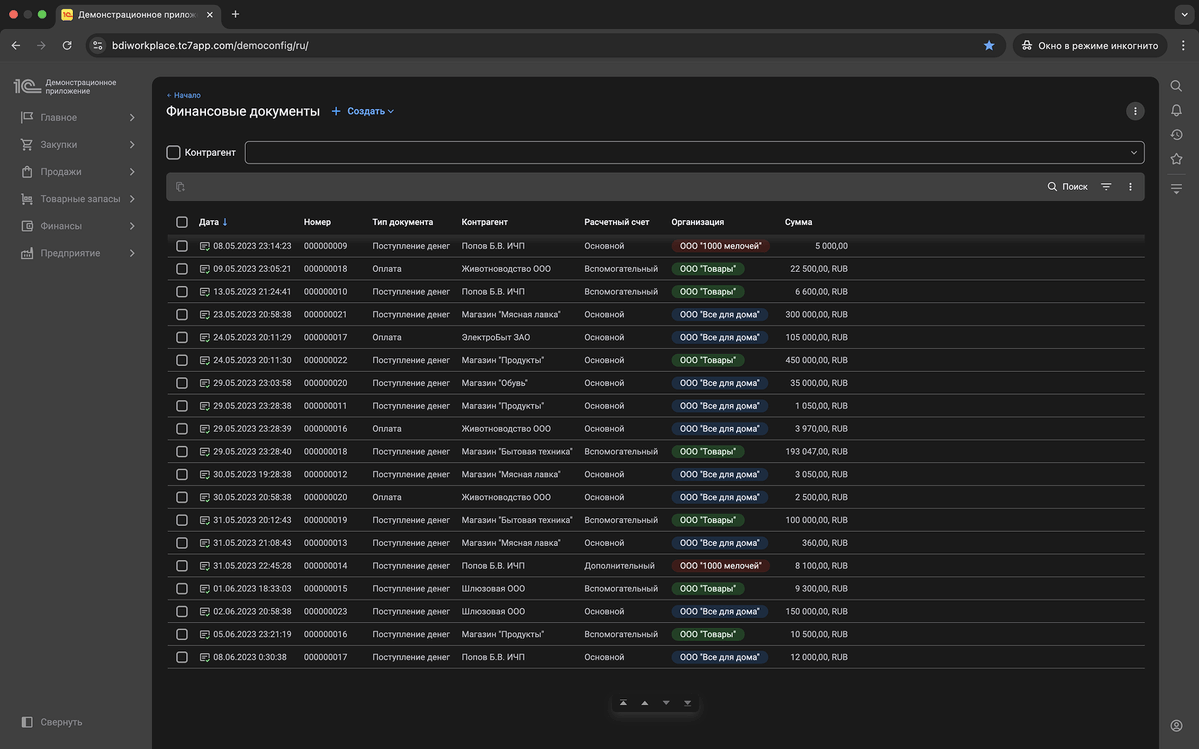Open the list filter settings icon
Image resolution: width=1199 pixels, height=749 pixels.
1106,186
